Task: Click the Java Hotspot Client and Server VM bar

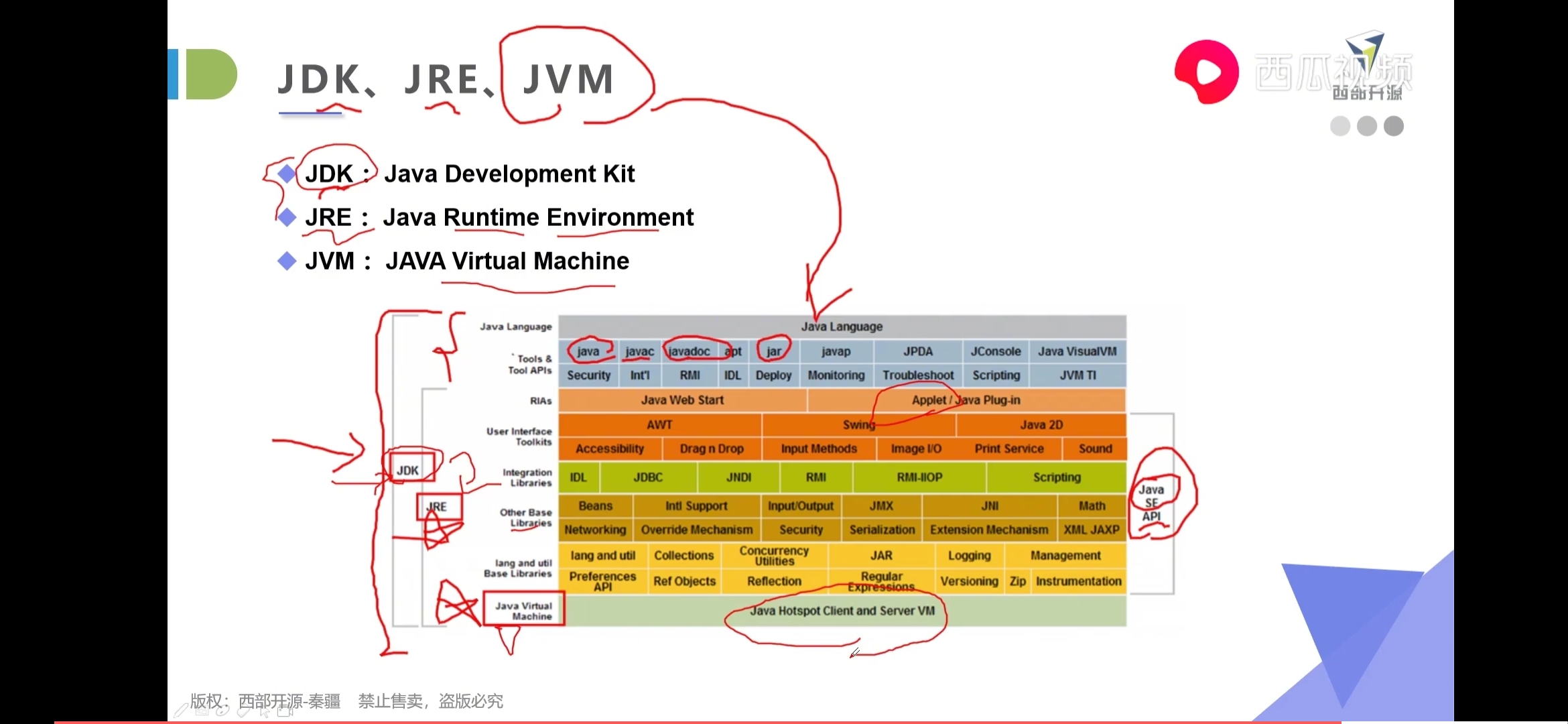Action: point(842,611)
